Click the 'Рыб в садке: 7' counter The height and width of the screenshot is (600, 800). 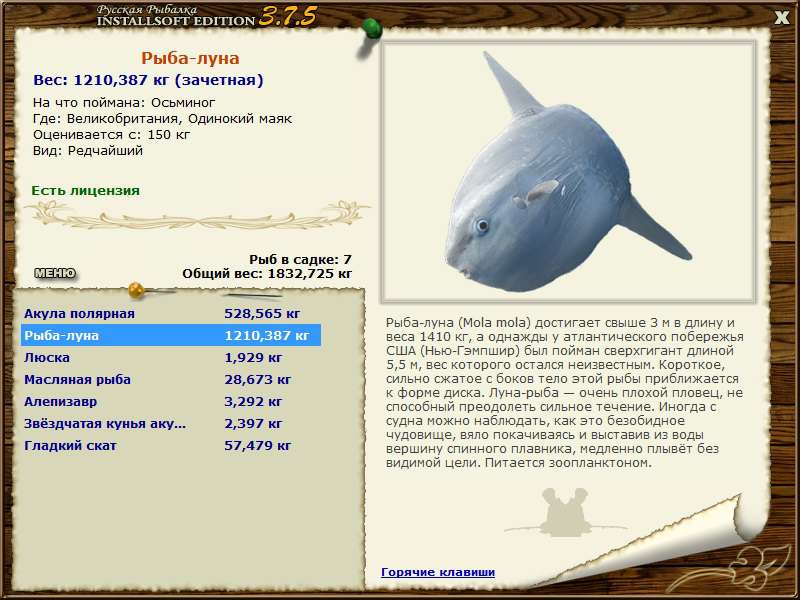[x=301, y=259]
